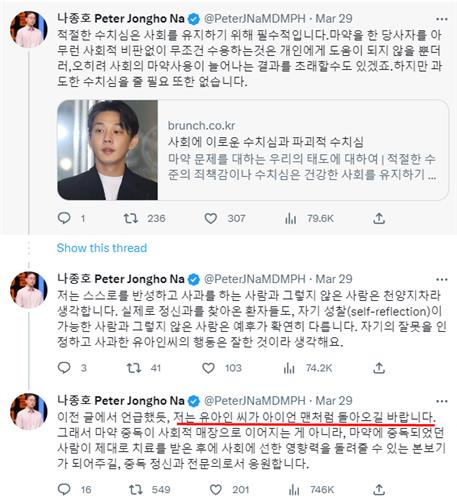Click Show this thread link
This screenshot has width=457, height=500.
pyautogui.click(x=102, y=248)
